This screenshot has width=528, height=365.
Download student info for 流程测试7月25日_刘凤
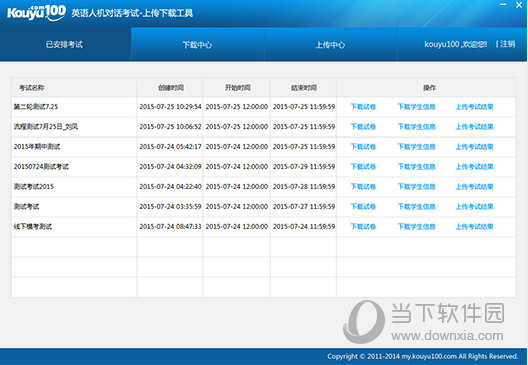point(417,127)
